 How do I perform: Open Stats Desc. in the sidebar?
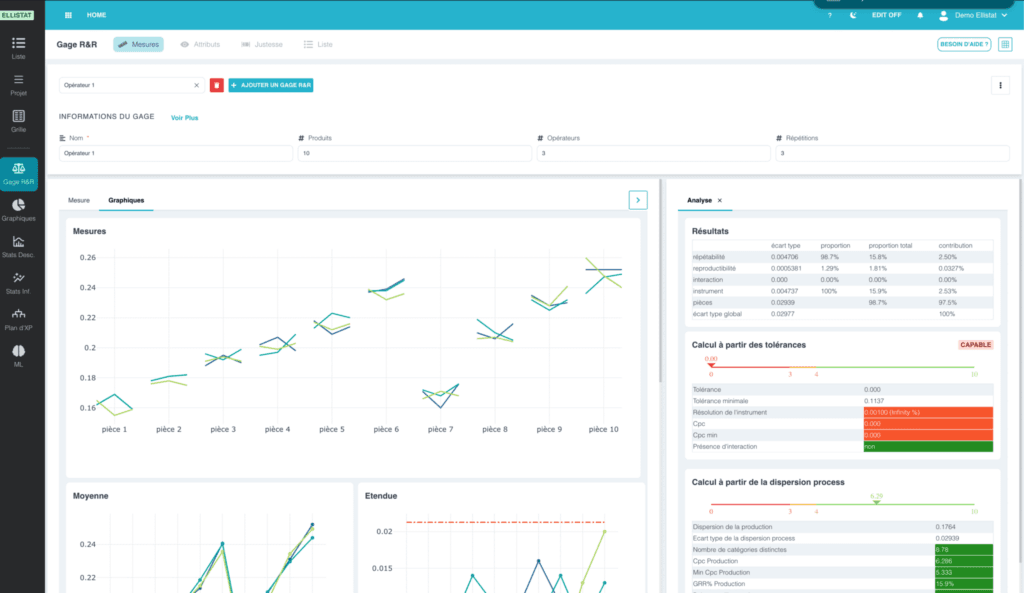[18, 246]
